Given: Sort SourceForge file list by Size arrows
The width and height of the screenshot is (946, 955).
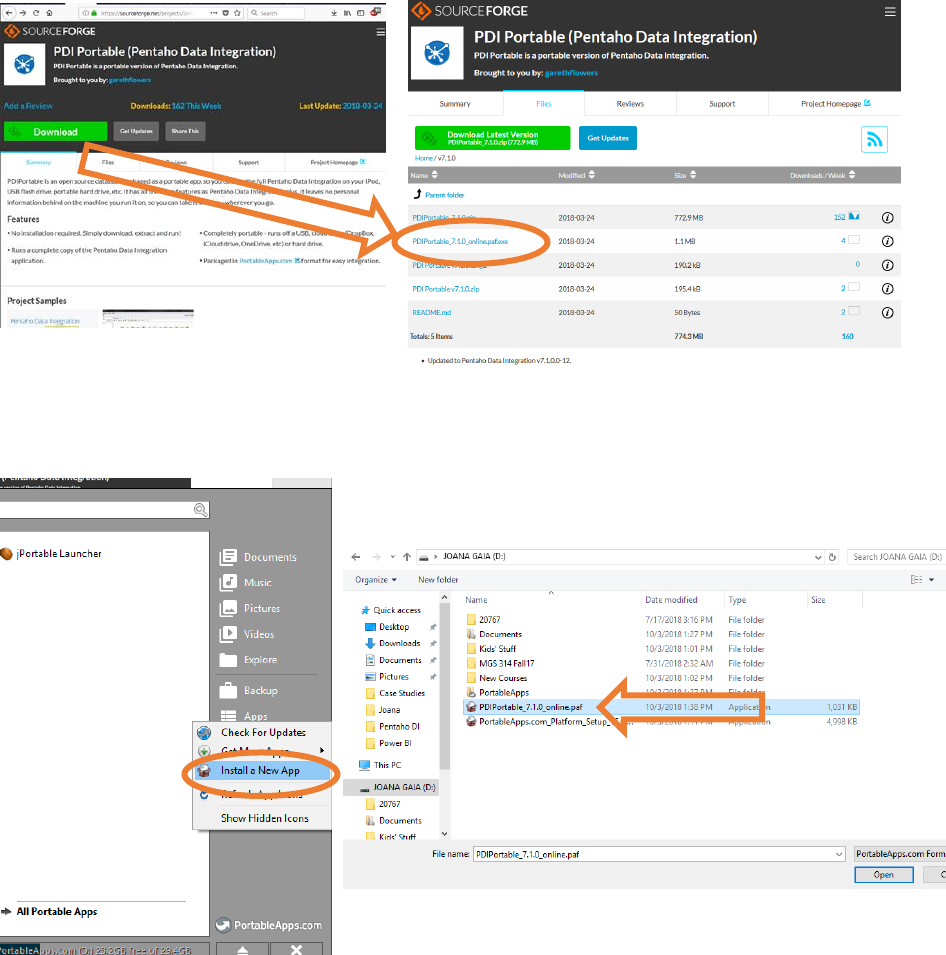Looking at the screenshot, I should [693, 175].
